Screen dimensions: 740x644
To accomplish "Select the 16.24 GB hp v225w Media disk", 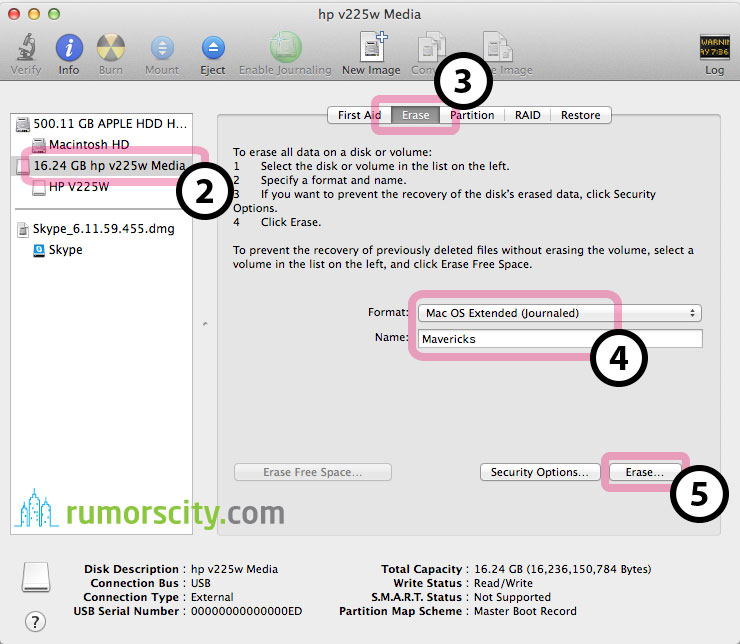I will tap(101, 166).
